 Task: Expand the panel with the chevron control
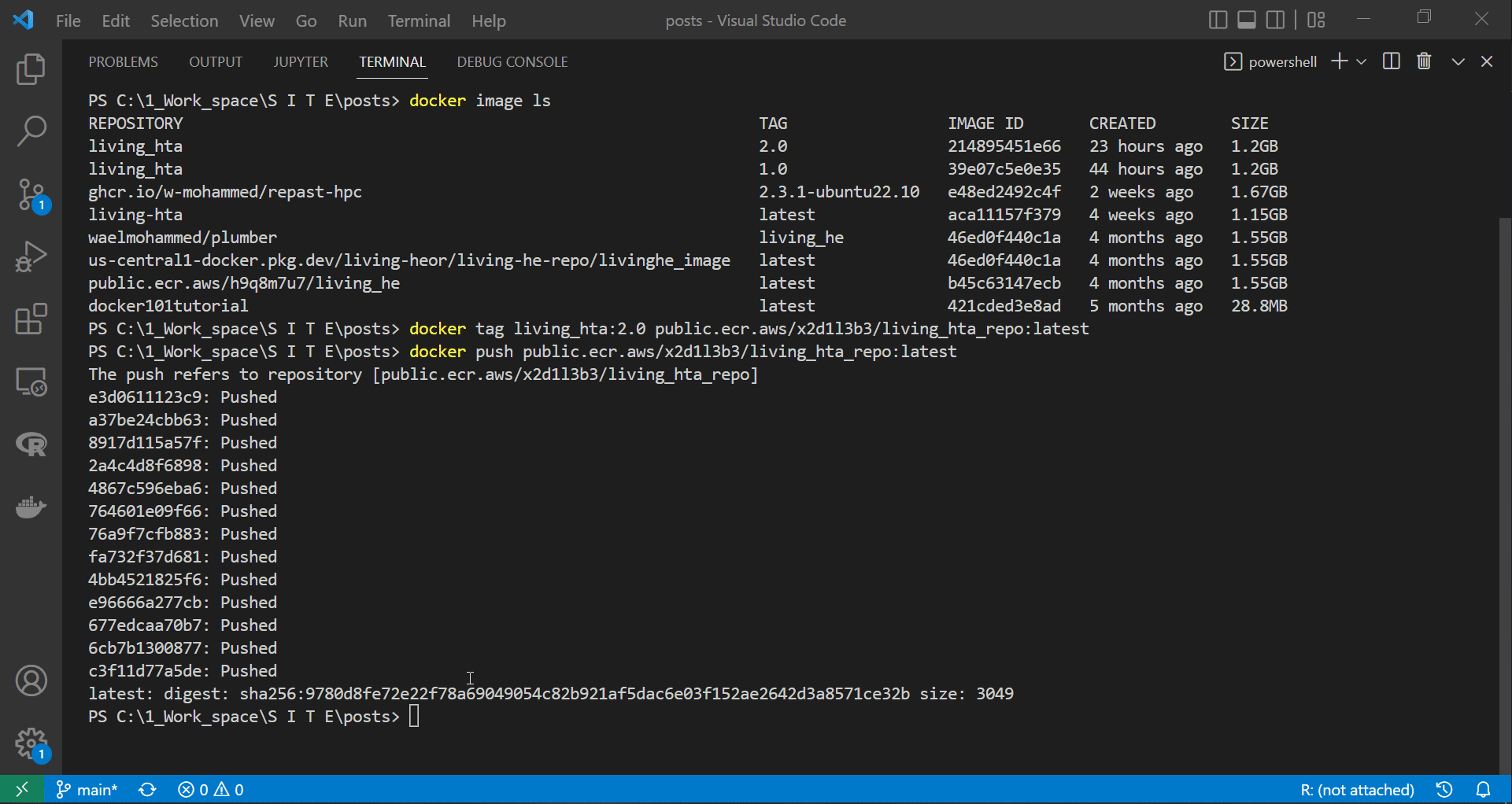1458,61
